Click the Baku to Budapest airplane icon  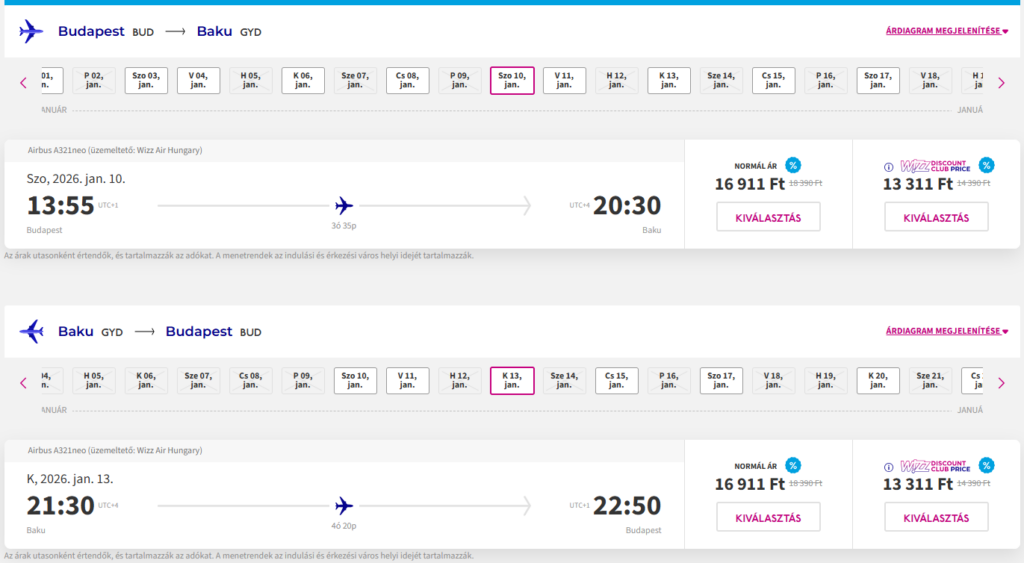31,331
